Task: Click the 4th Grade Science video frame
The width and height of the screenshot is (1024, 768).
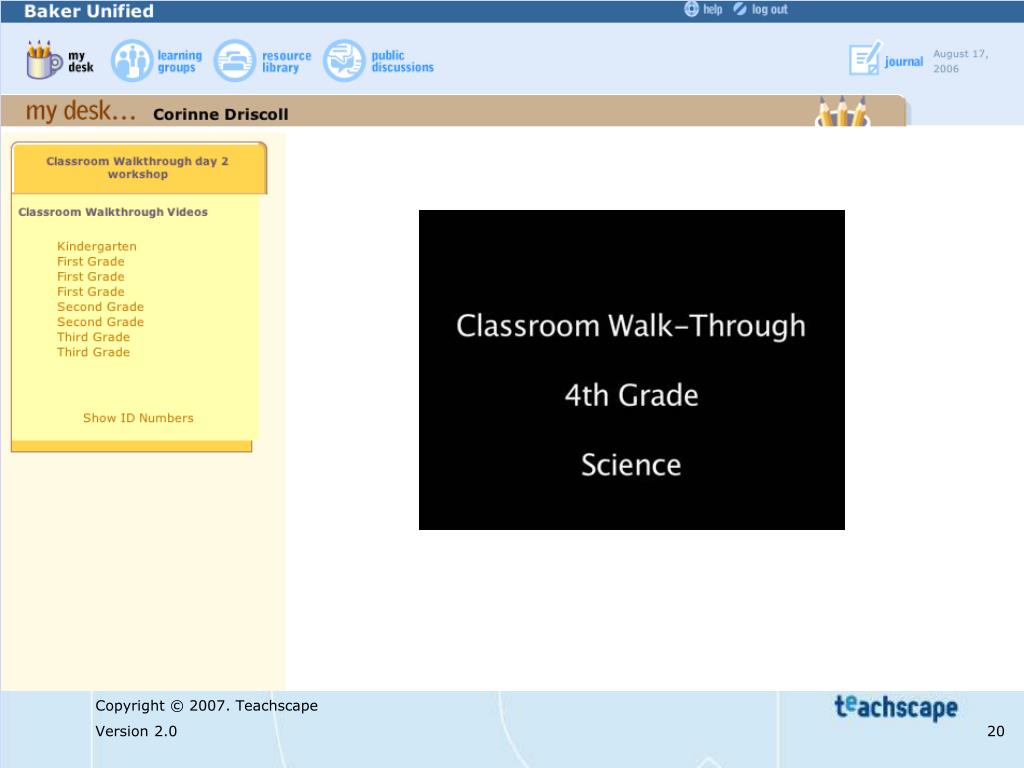Action: pos(632,370)
